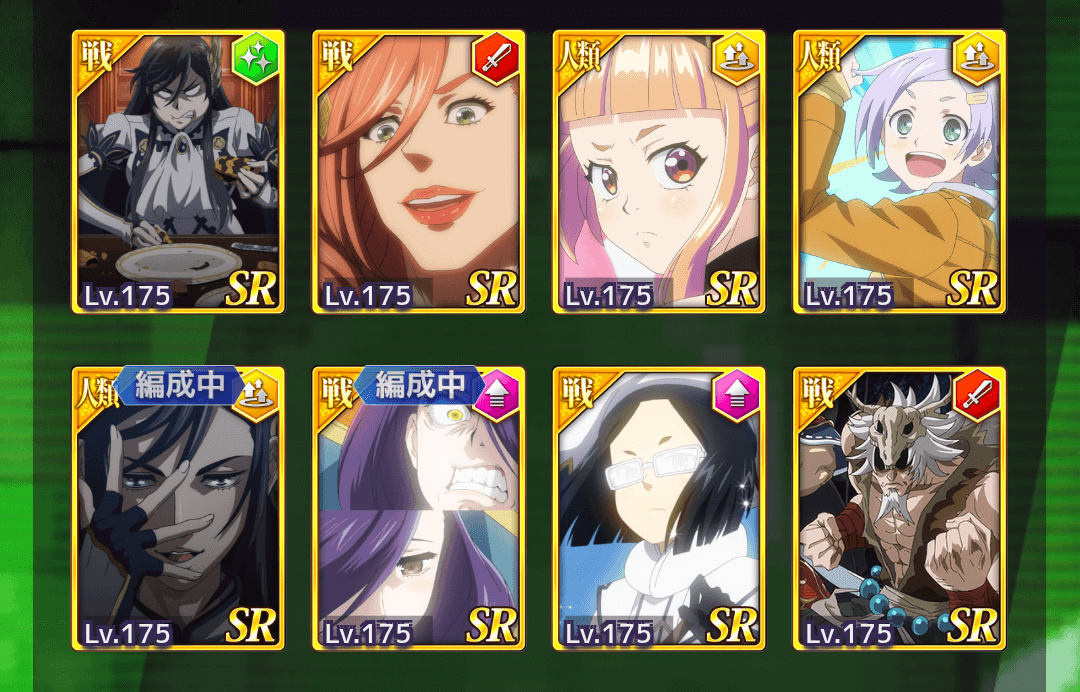Select the skull-masked muscular warrior card

(x=900, y=509)
